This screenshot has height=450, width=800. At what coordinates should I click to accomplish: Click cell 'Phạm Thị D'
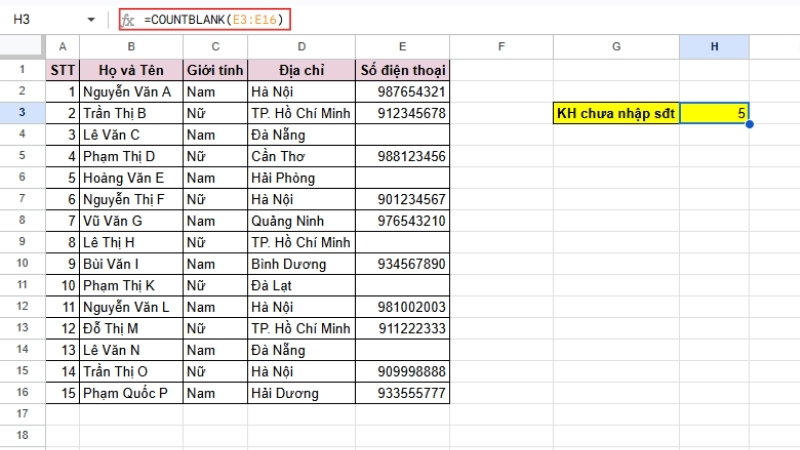tap(131, 156)
